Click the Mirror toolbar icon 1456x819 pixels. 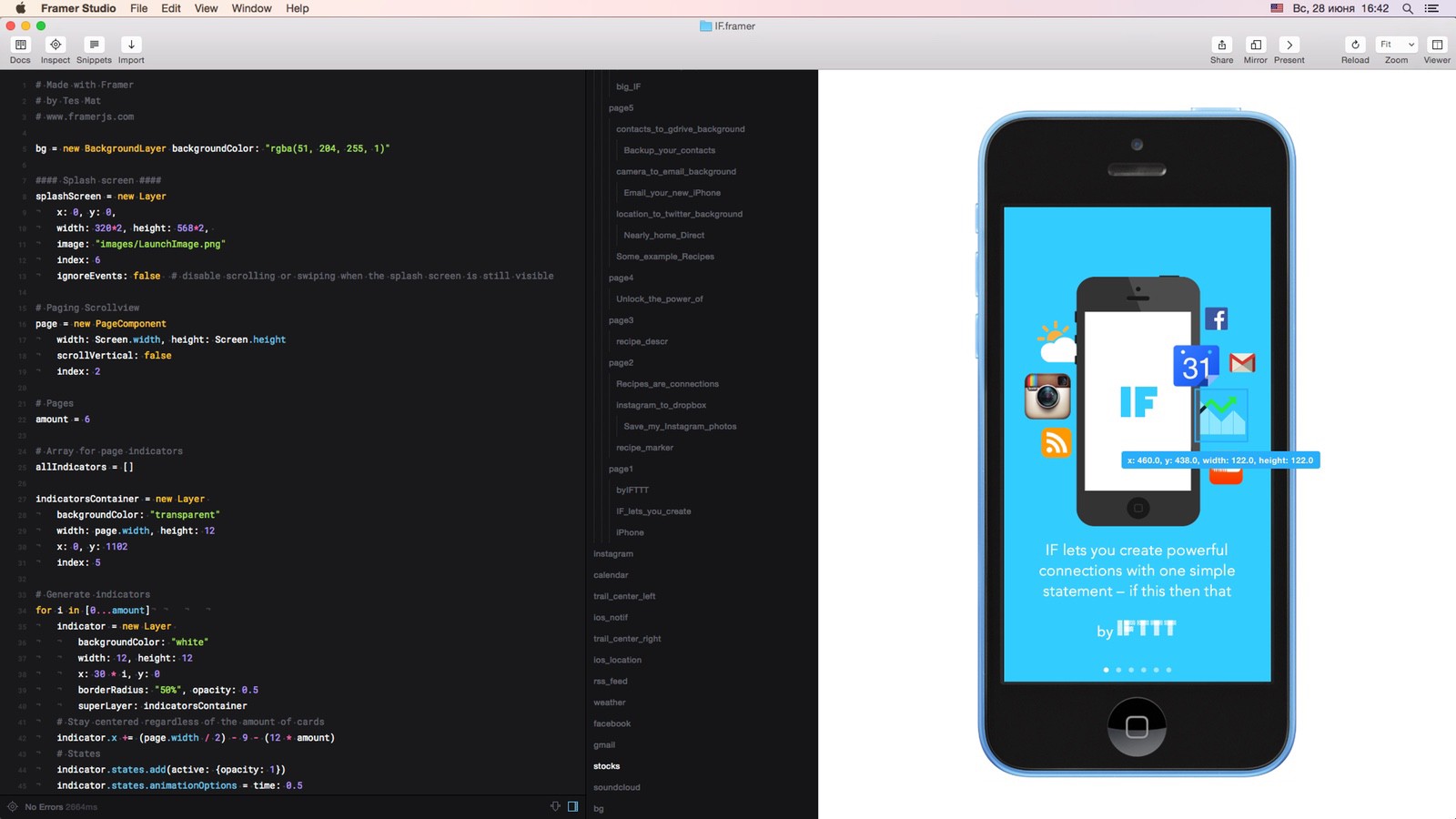1256,45
